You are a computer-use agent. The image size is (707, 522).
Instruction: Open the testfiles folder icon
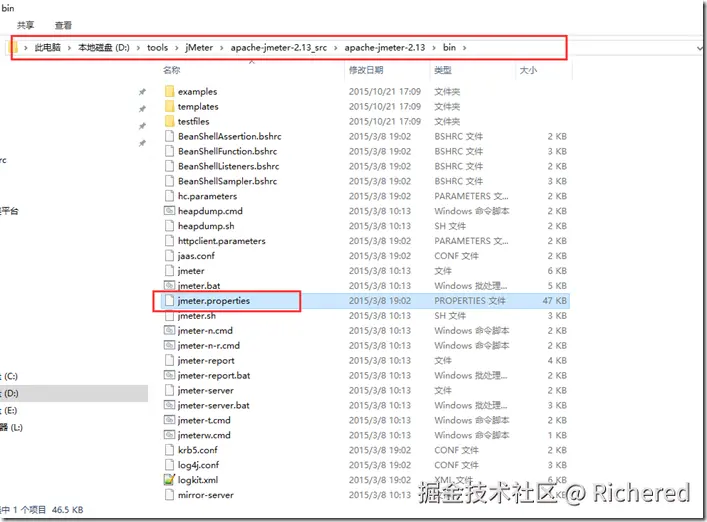point(170,121)
